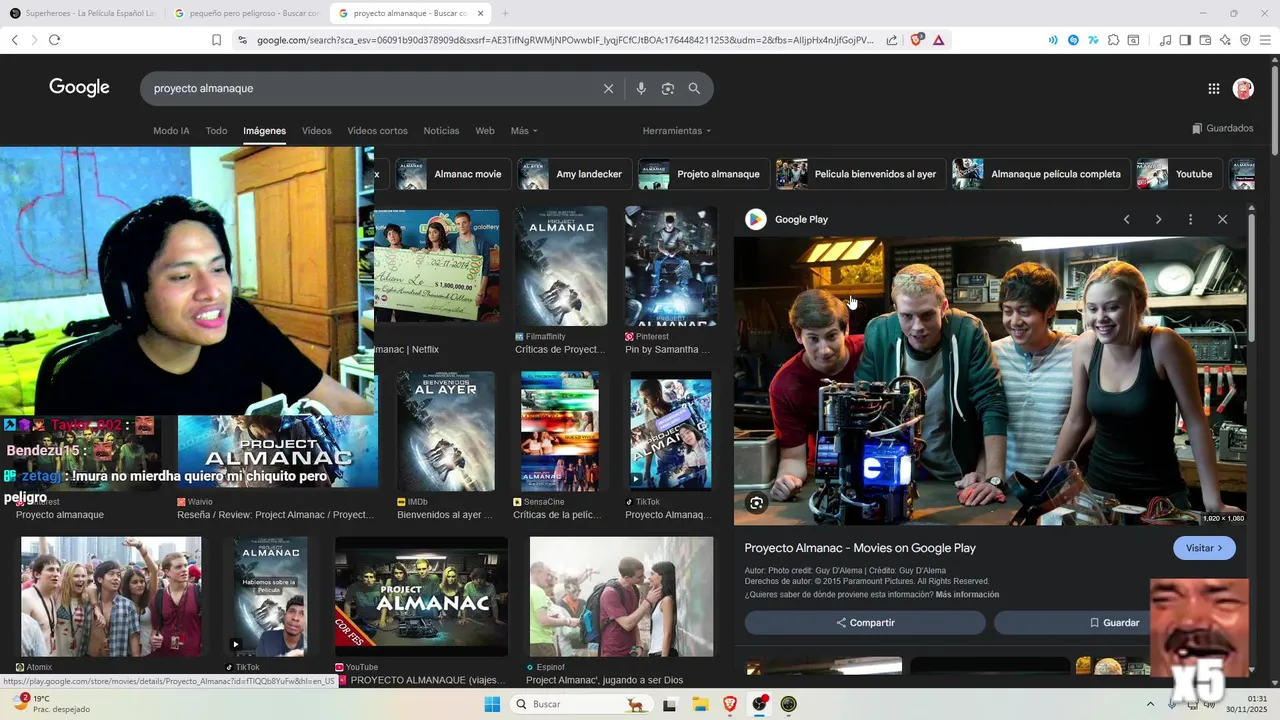Open Guardados saved items

point(1223,128)
